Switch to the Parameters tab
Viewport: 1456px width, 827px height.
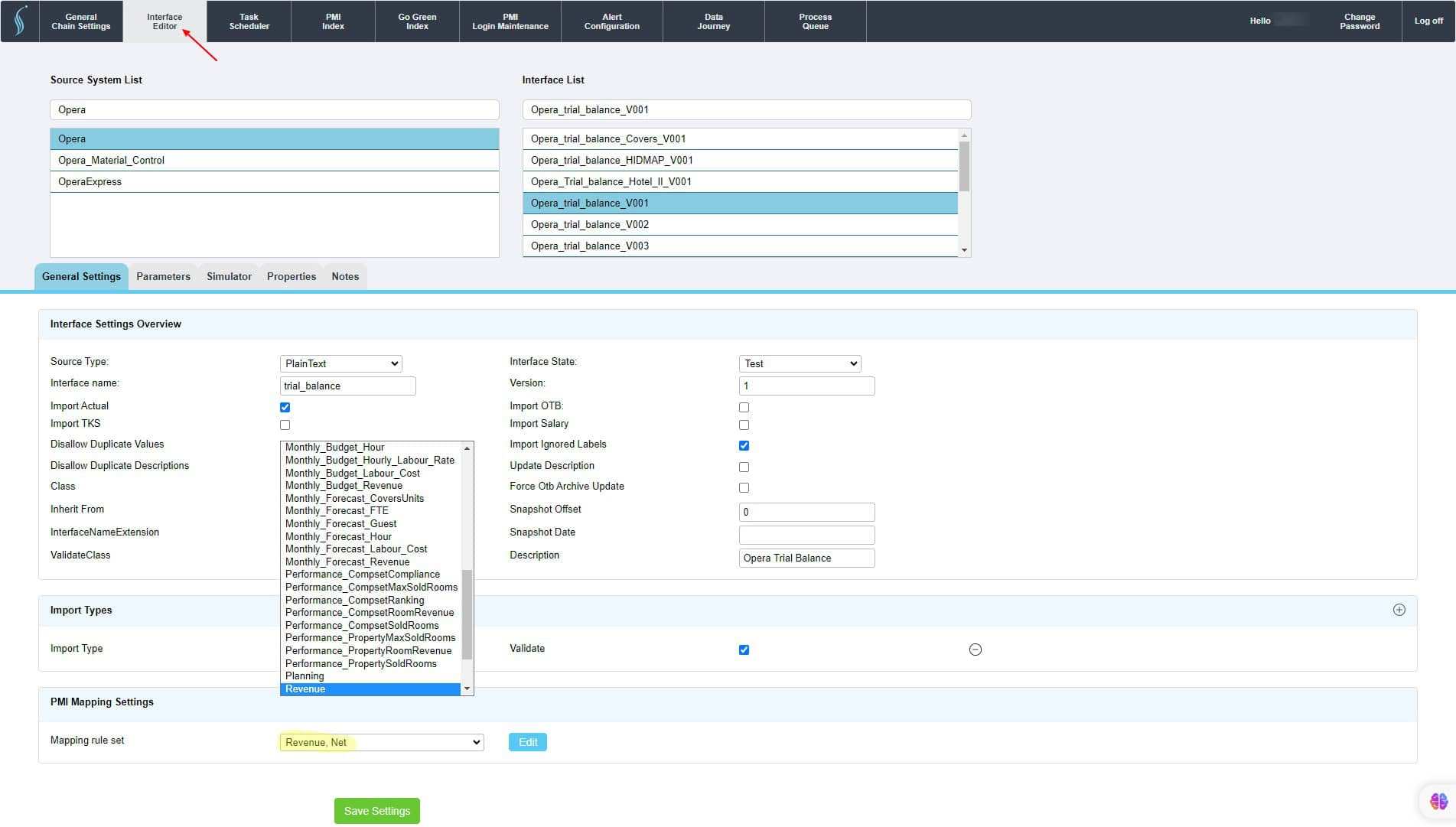[x=163, y=276]
